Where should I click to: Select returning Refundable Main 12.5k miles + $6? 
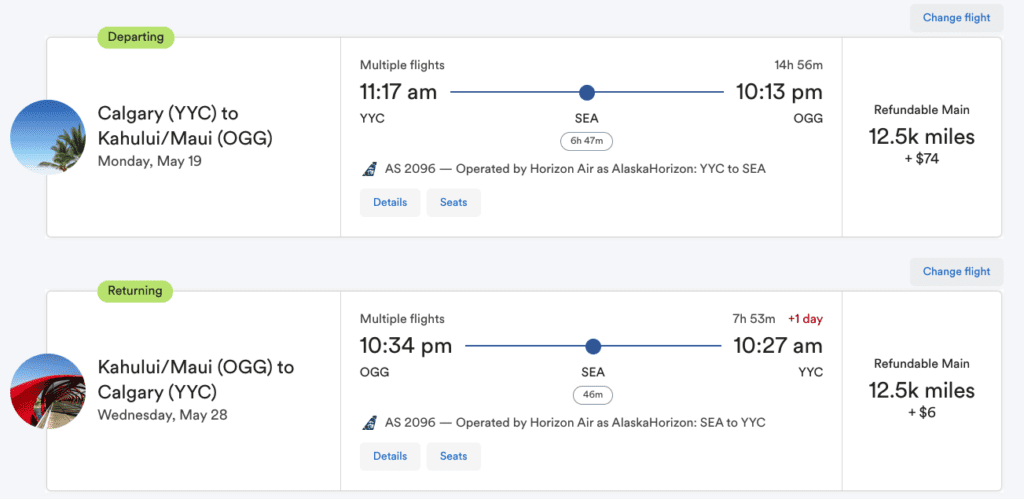click(x=921, y=389)
